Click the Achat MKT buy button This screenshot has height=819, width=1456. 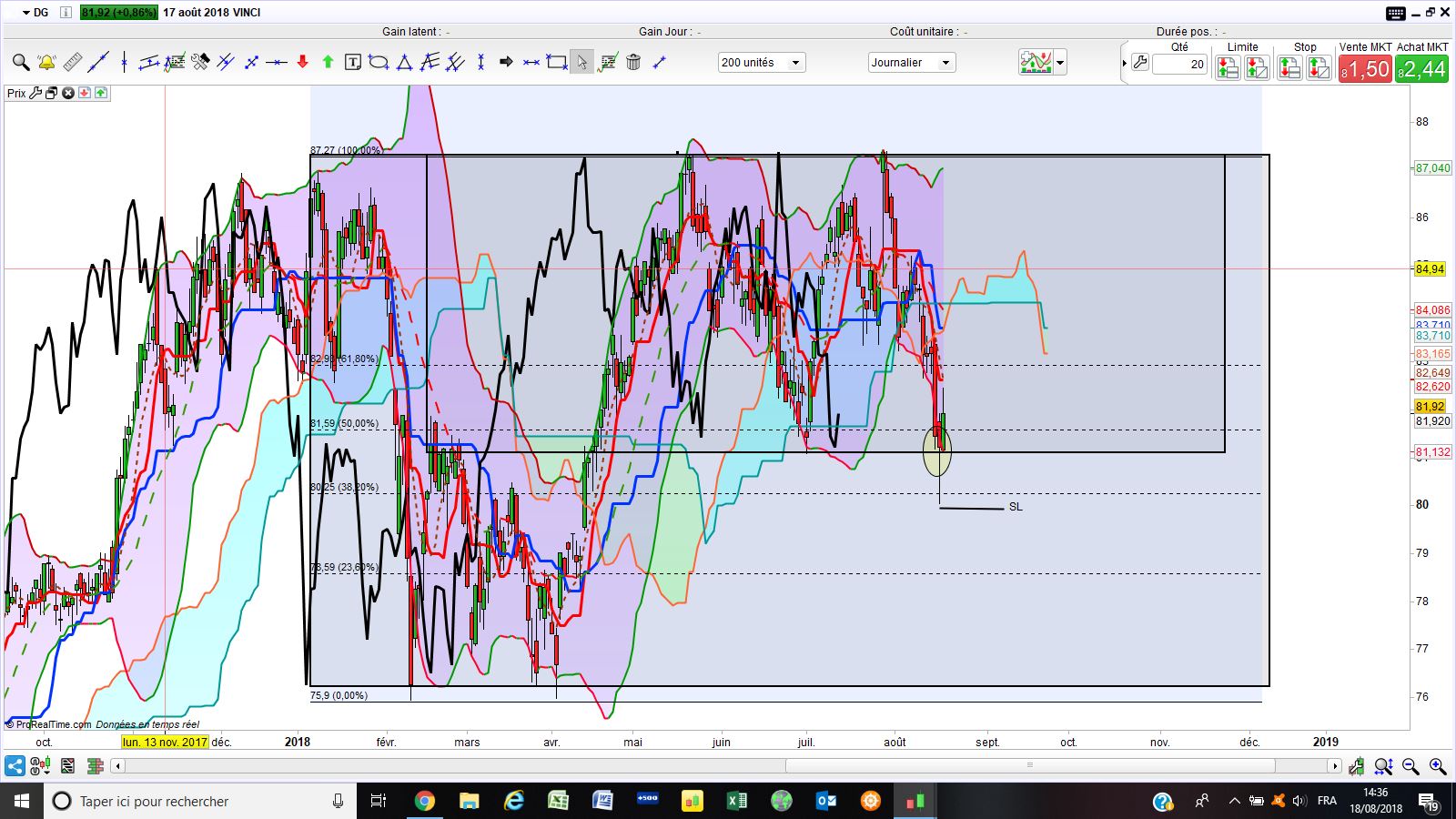pyautogui.click(x=1421, y=69)
